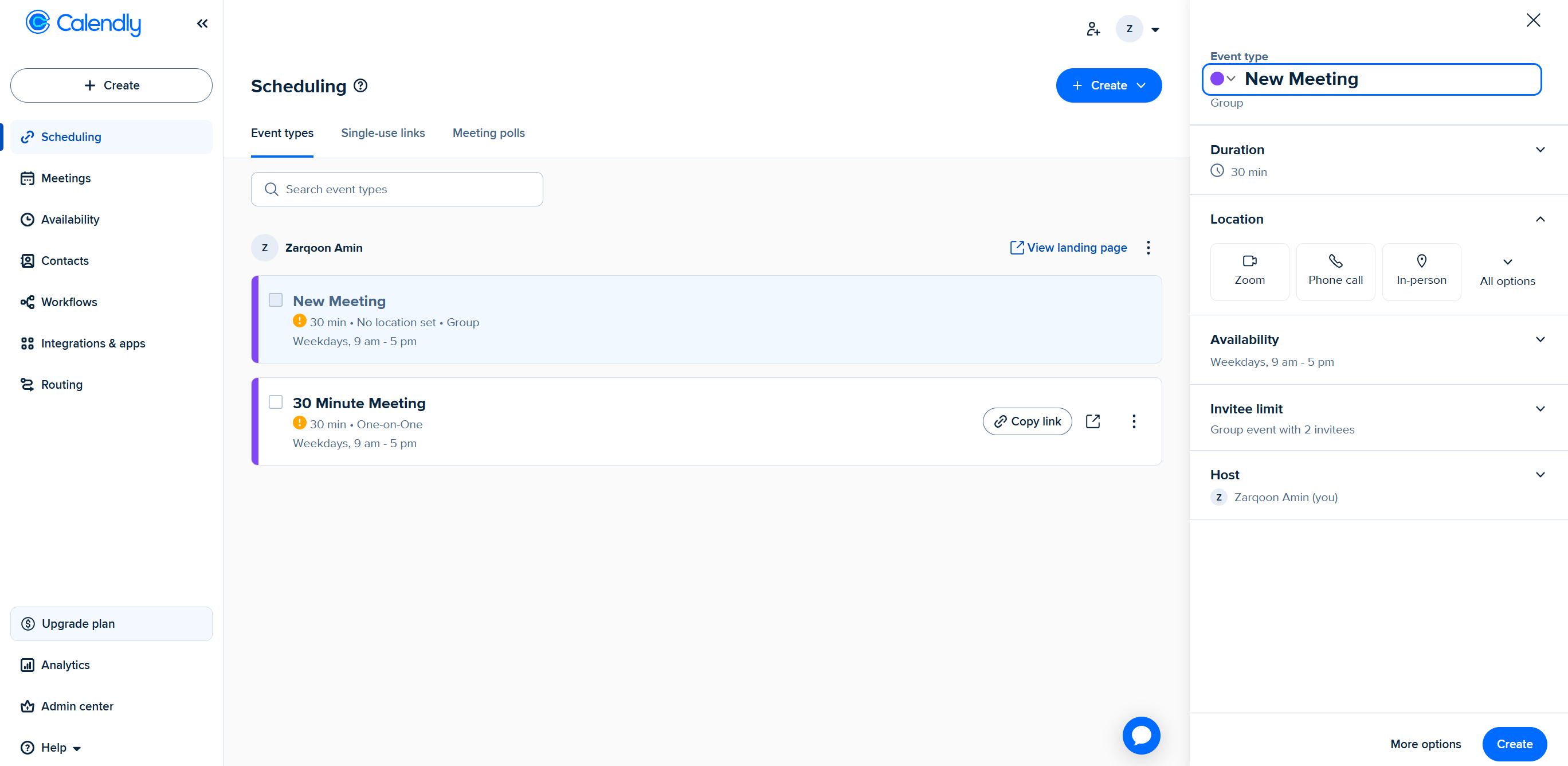This screenshot has height=766, width=1568.
Task: Expand the Availability section
Action: tap(1378, 350)
